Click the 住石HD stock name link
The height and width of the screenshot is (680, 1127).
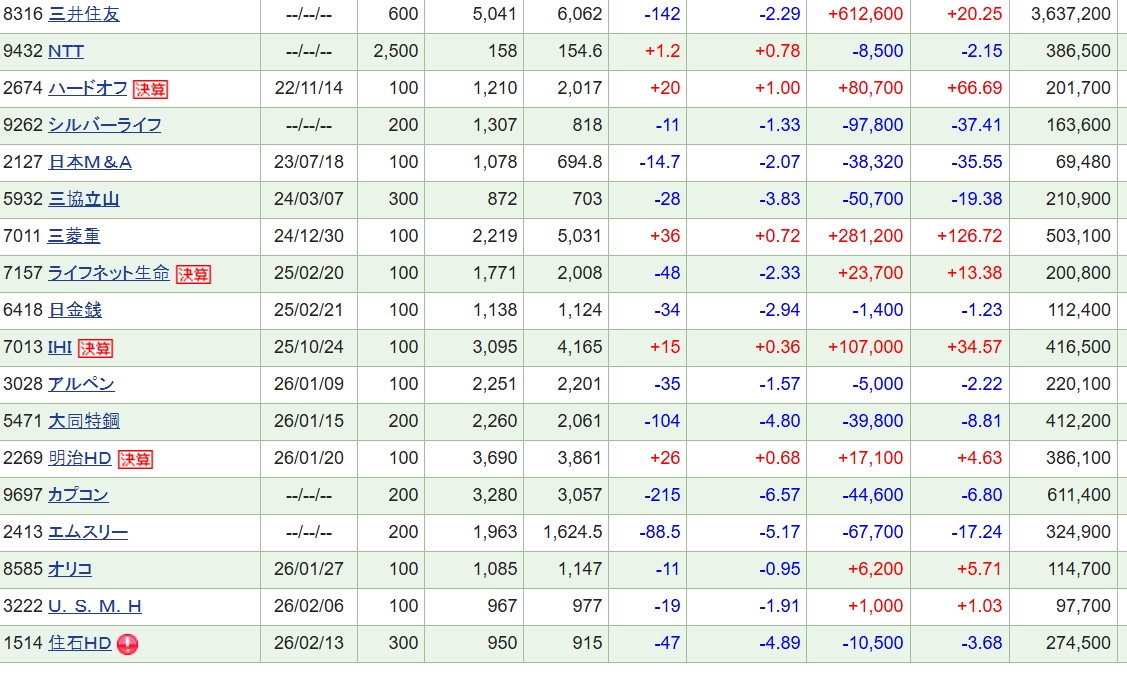click(80, 643)
